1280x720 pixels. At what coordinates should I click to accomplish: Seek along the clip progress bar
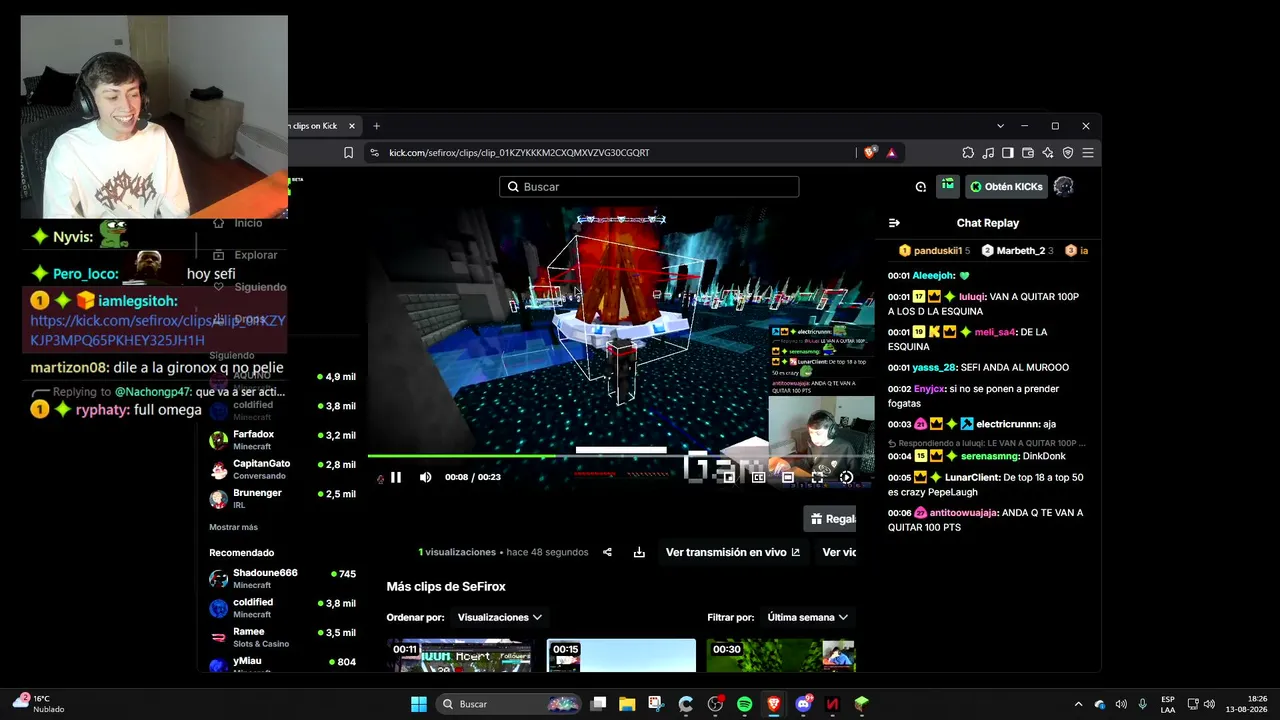pyautogui.click(x=621, y=456)
